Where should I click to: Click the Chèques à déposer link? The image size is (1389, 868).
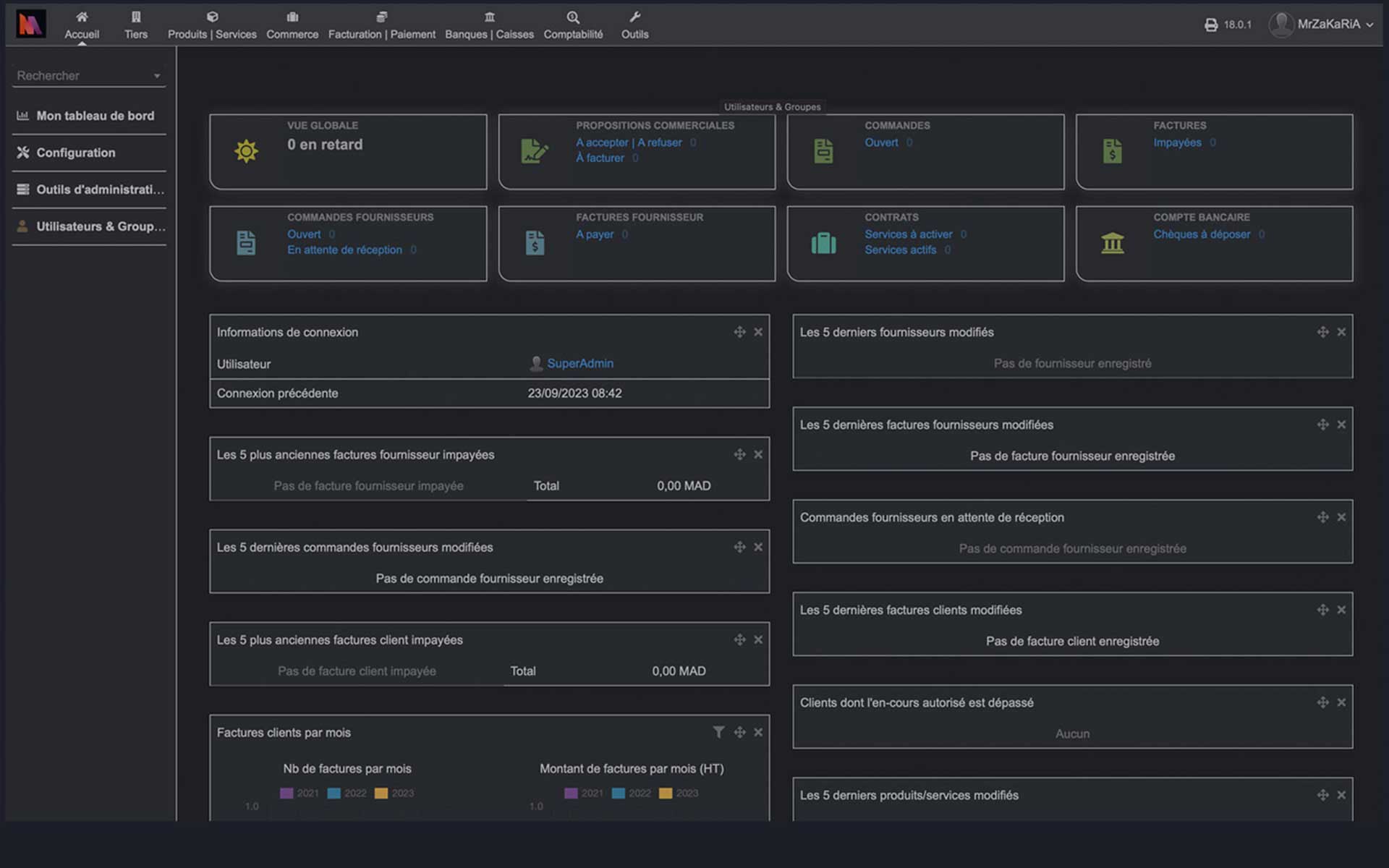(1202, 234)
